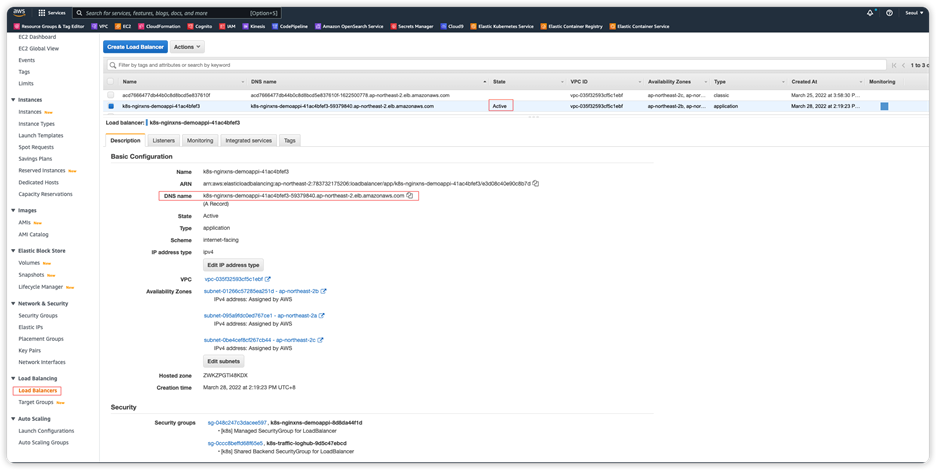
Task: Switch to the Integrated services tab
Action: 248,140
